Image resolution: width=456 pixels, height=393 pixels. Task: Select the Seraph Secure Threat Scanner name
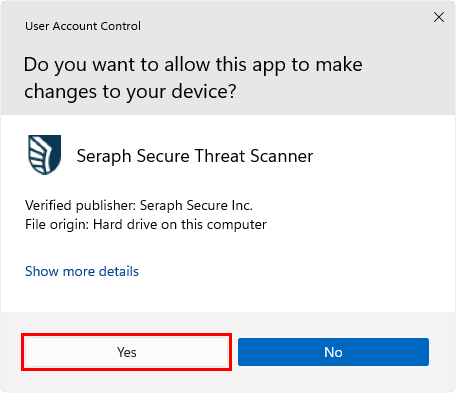(x=195, y=156)
